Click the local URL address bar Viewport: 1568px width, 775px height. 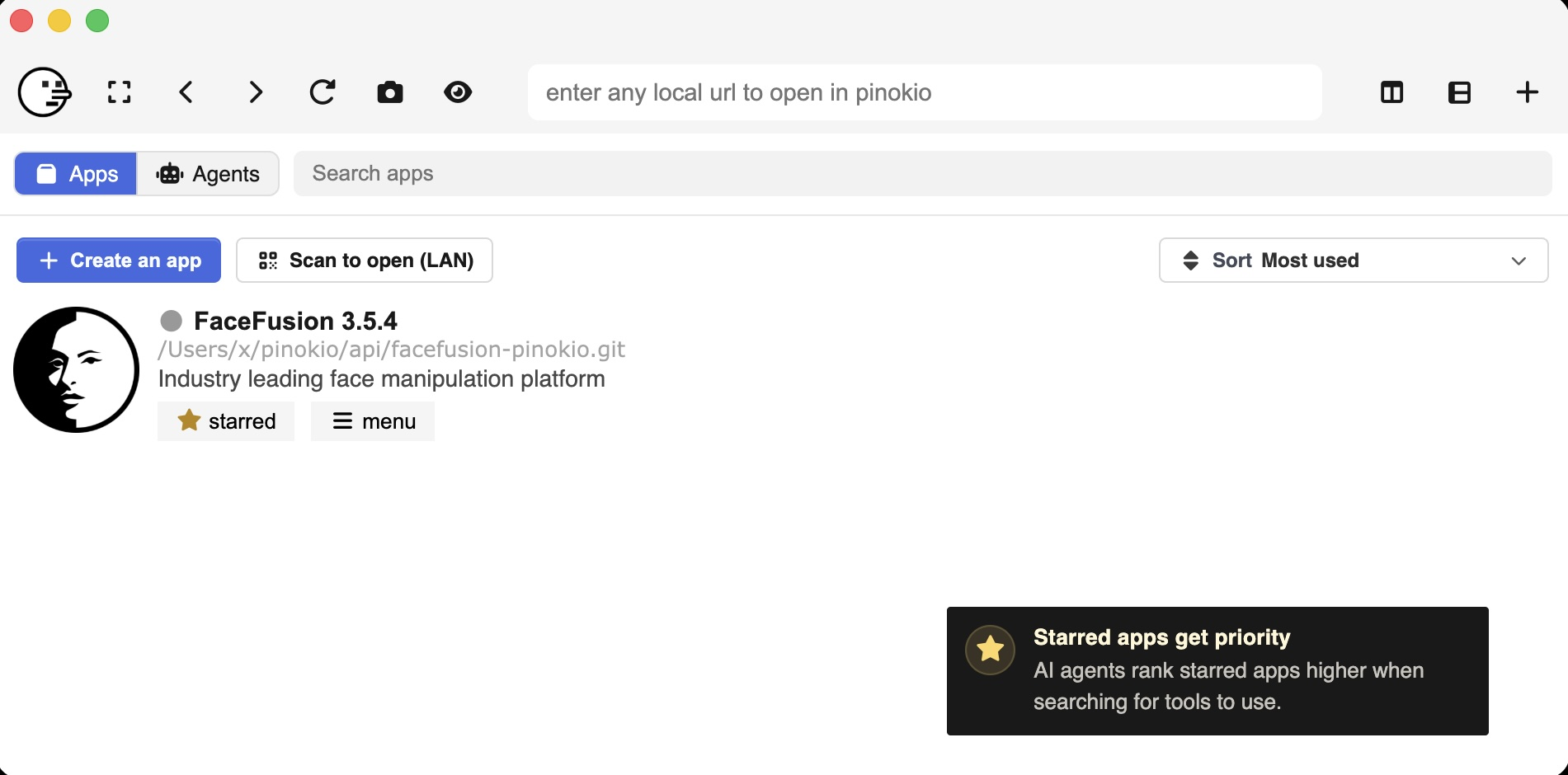click(x=924, y=92)
